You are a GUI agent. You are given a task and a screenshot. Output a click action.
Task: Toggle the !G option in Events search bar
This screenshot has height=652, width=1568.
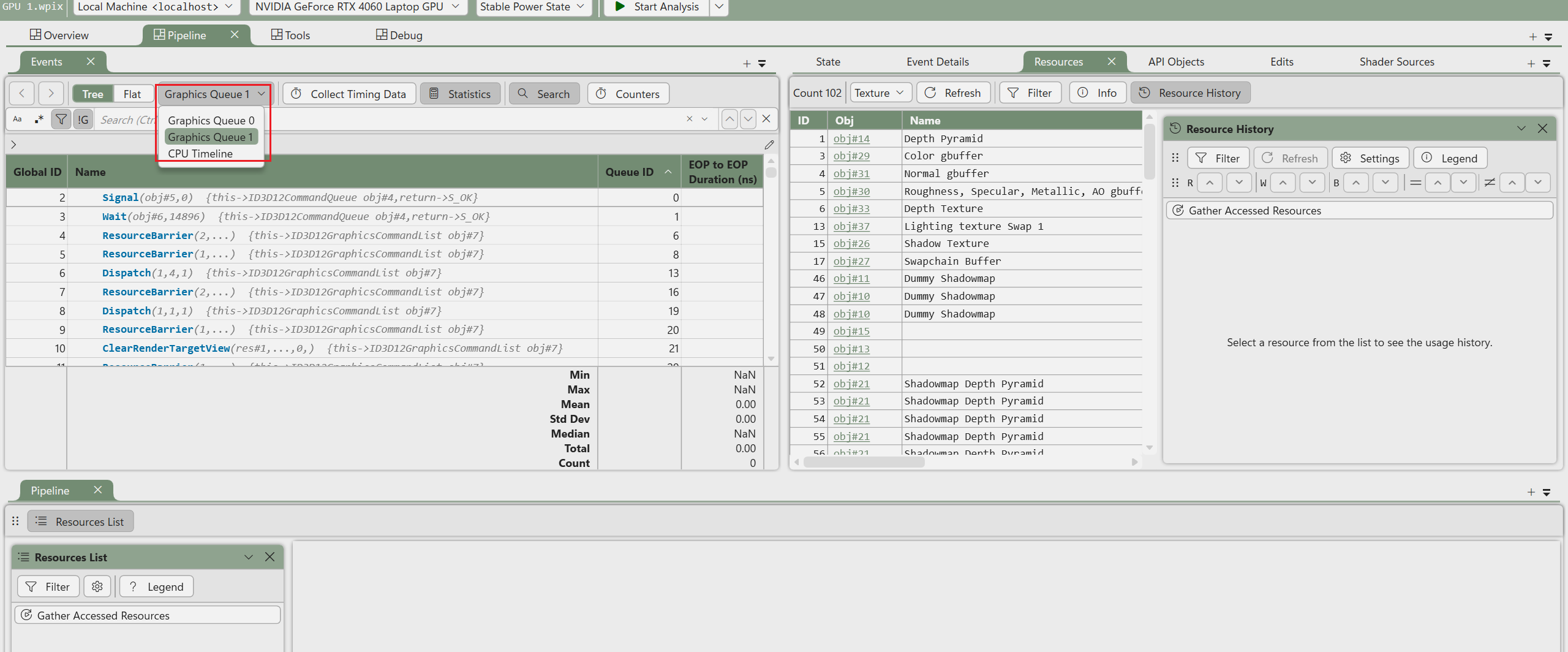(83, 119)
